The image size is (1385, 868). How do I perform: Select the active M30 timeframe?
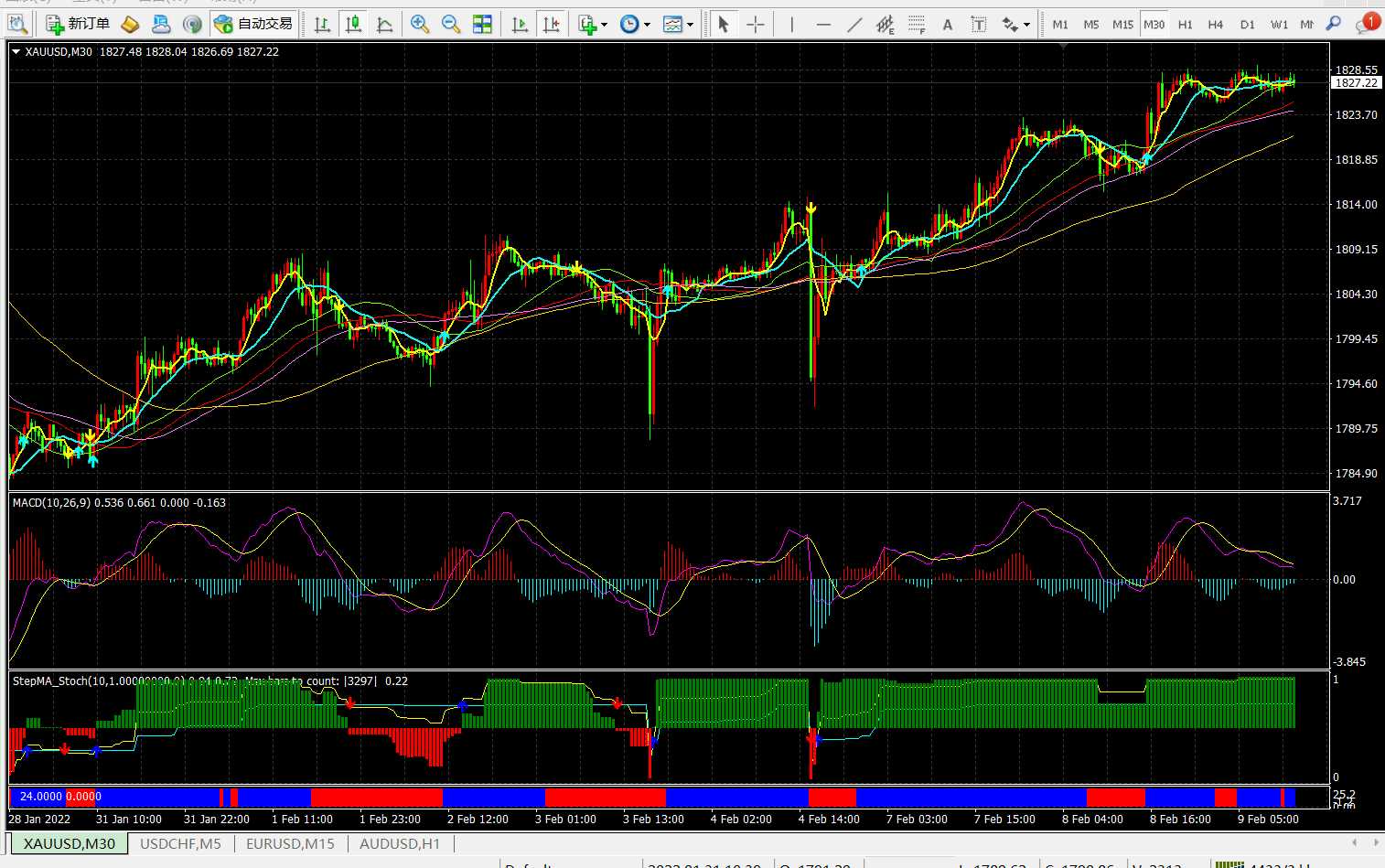tap(1154, 25)
